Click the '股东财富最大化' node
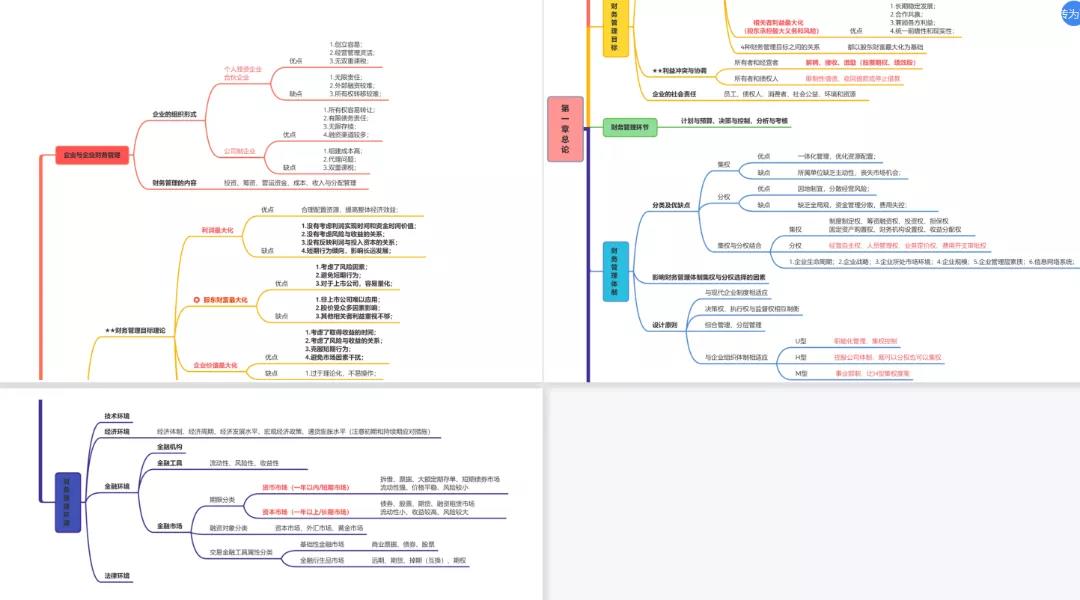The width and height of the screenshot is (1080, 600). point(225,300)
